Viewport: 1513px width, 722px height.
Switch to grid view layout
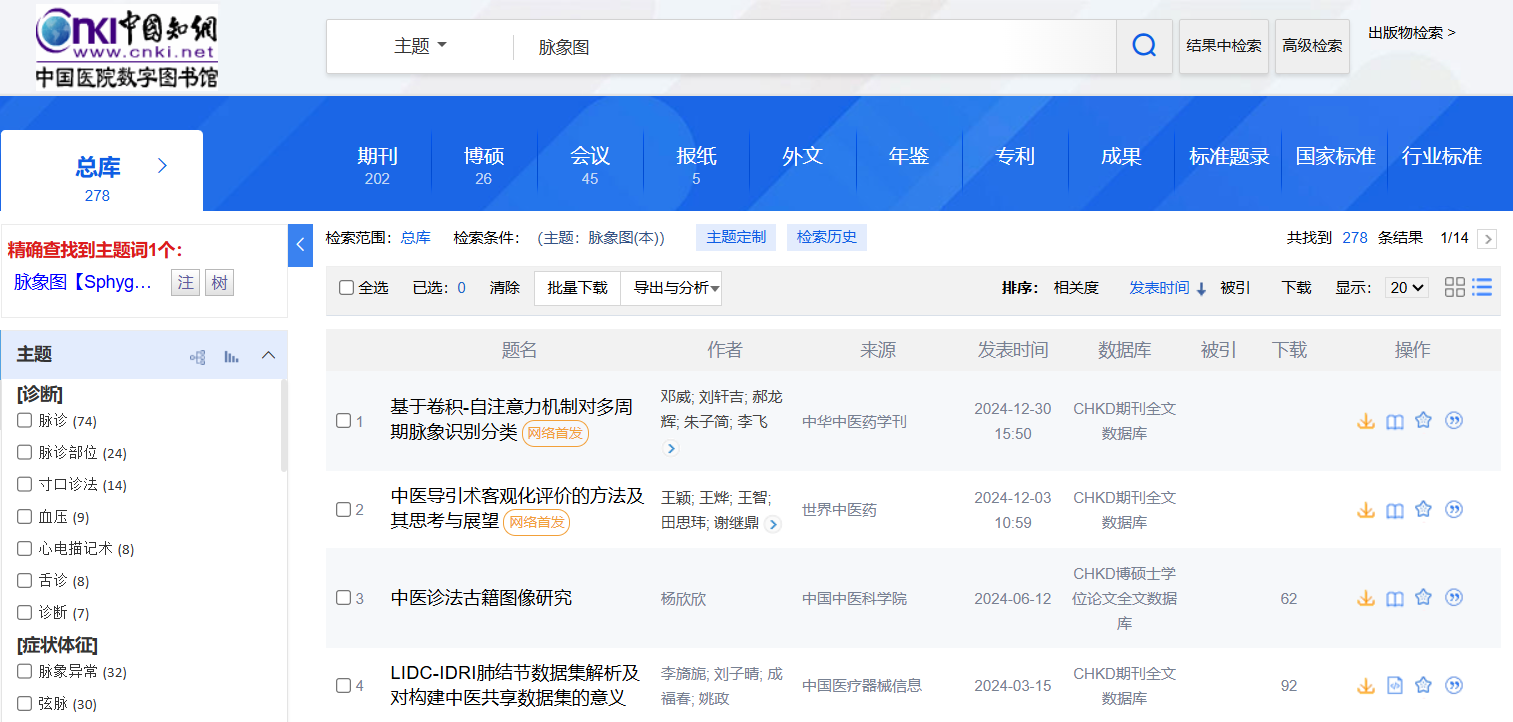pos(1455,287)
